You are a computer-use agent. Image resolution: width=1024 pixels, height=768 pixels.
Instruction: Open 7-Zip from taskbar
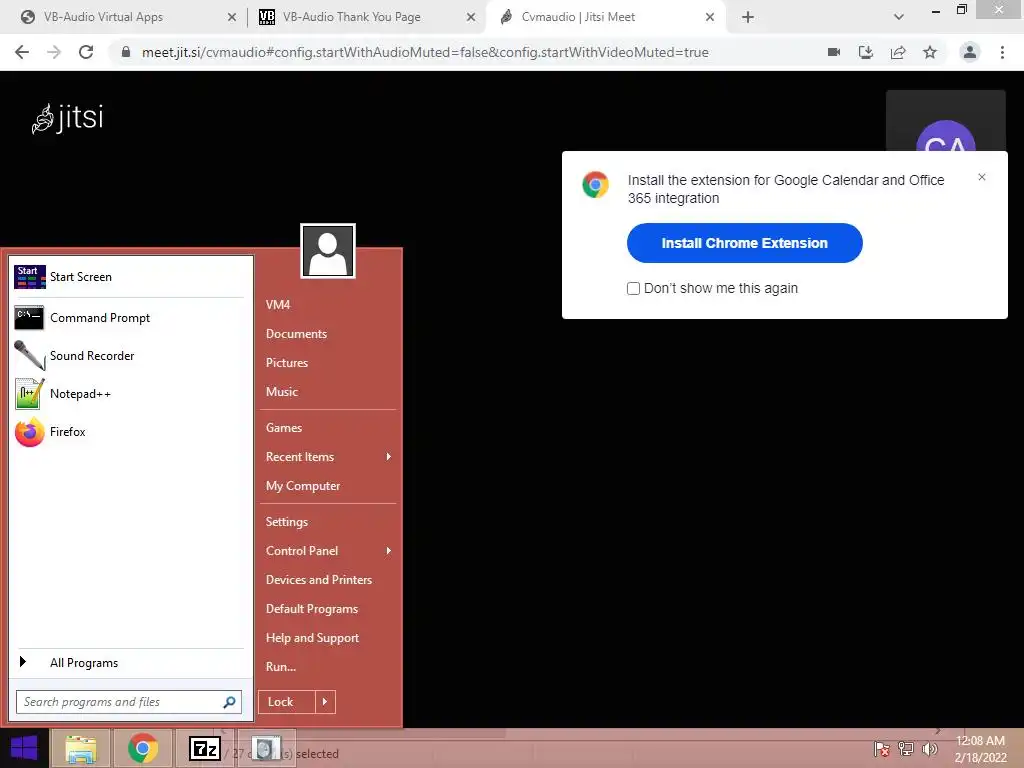click(x=204, y=748)
